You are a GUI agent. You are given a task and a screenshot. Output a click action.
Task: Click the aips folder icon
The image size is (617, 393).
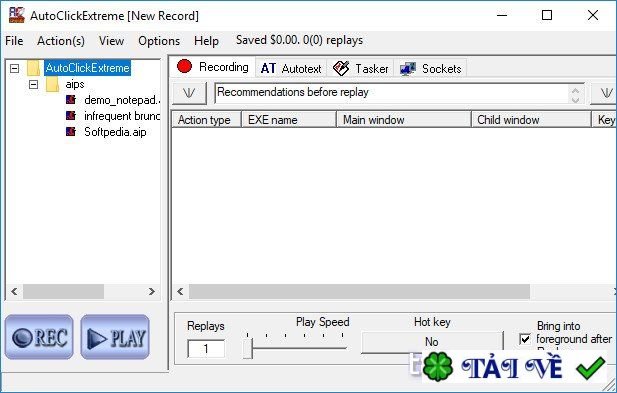click(x=52, y=84)
